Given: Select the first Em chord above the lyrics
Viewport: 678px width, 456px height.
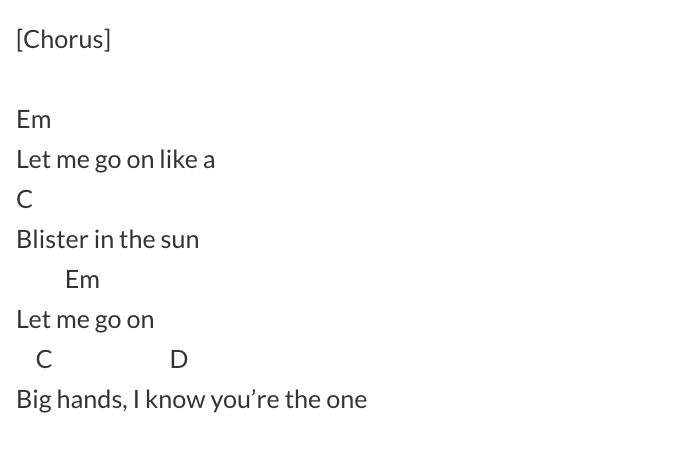Looking at the screenshot, I should tap(34, 120).
